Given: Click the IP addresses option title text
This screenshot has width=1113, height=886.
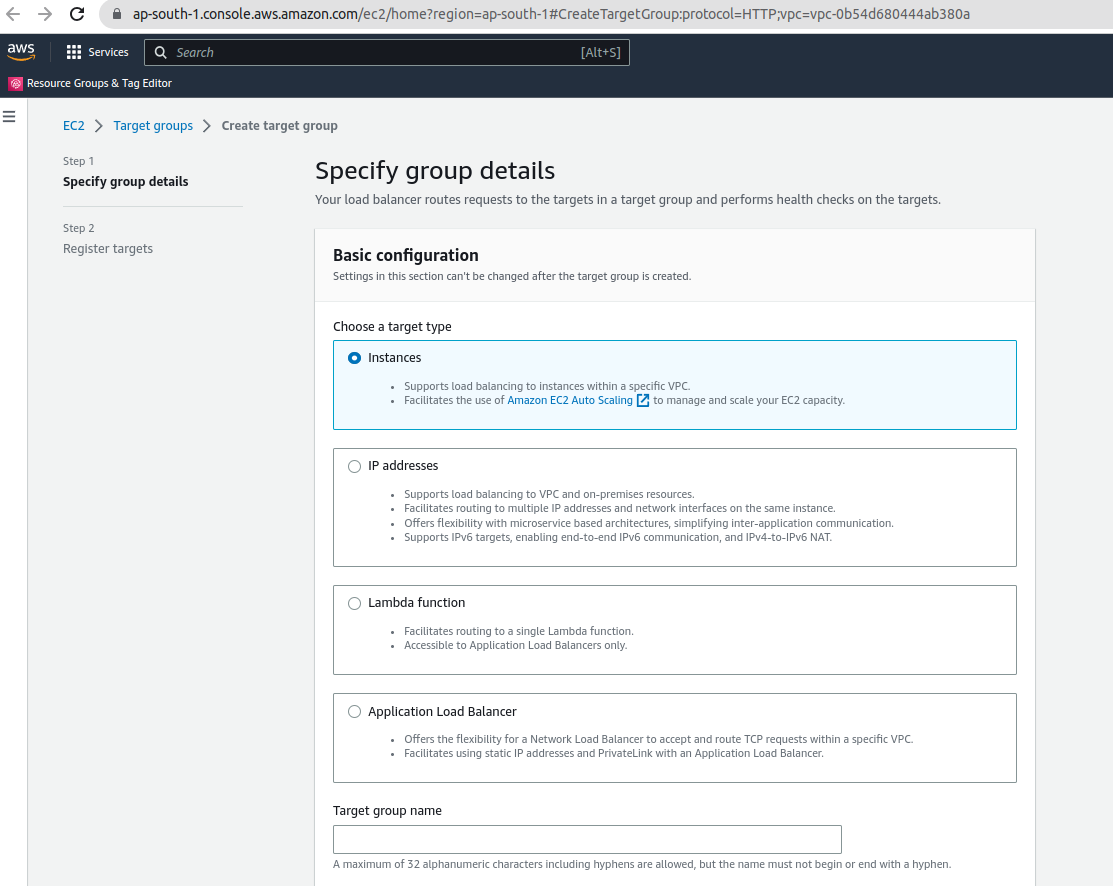Looking at the screenshot, I should click(403, 466).
